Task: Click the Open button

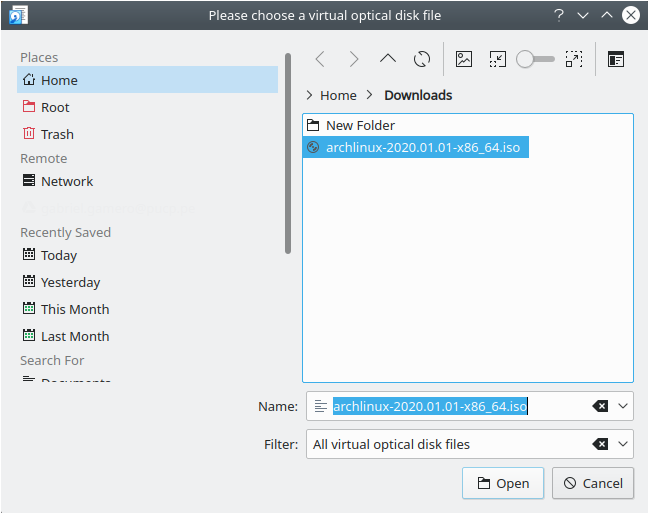Action: coord(503,483)
